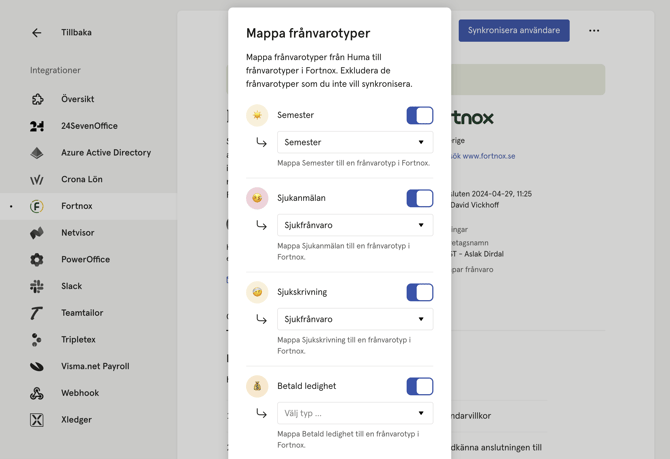Select PowerOffice integration
Image resolution: width=670 pixels, height=459 pixels.
(x=85, y=259)
